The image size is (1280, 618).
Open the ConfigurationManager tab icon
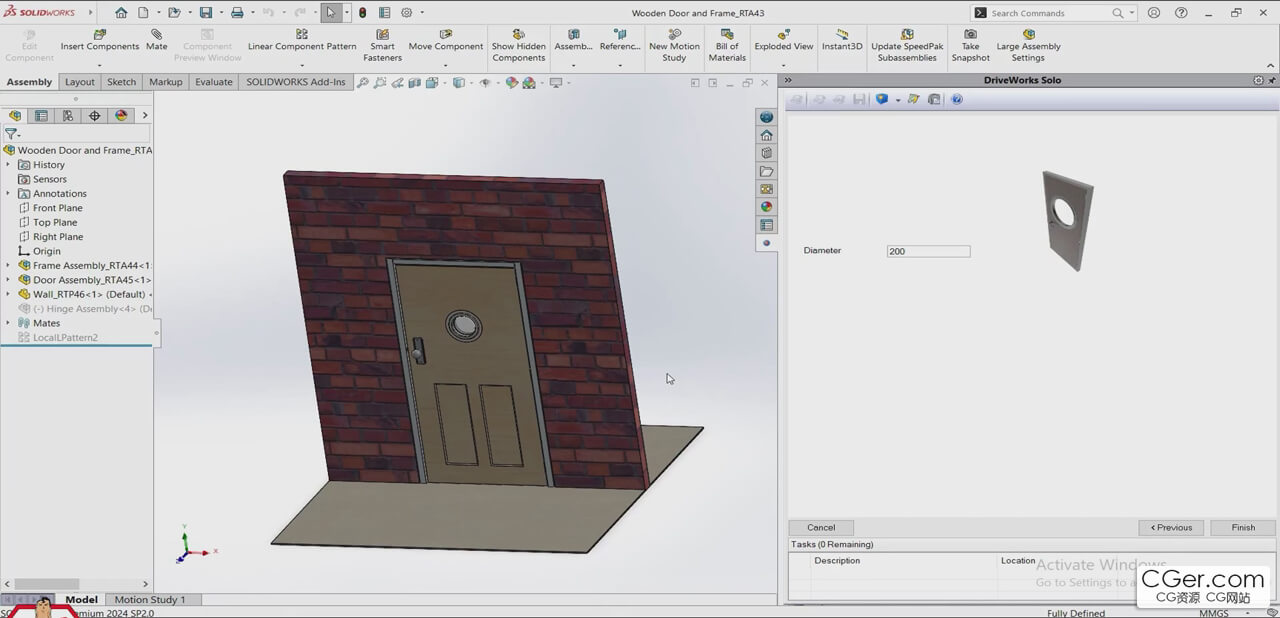pyautogui.click(x=68, y=116)
